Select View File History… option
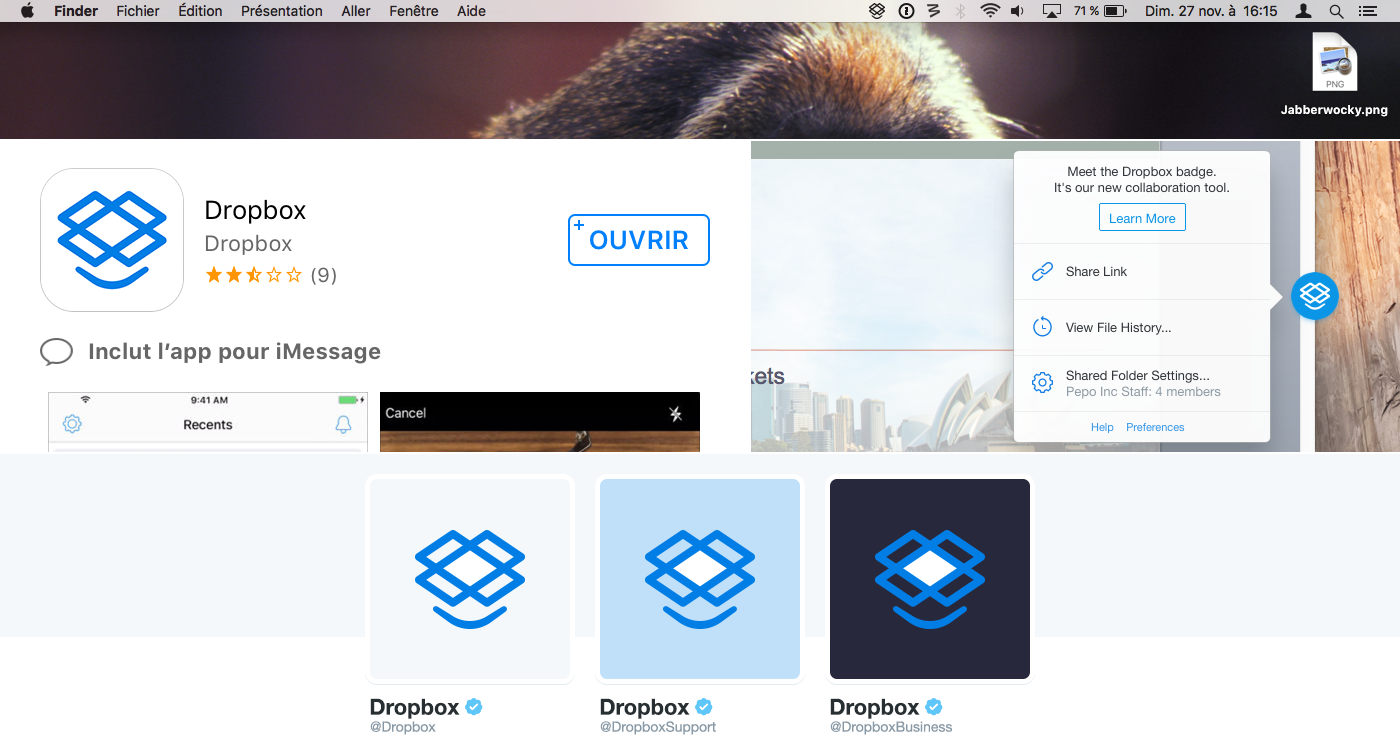Screen dimensions: 1400x740 point(1142,327)
